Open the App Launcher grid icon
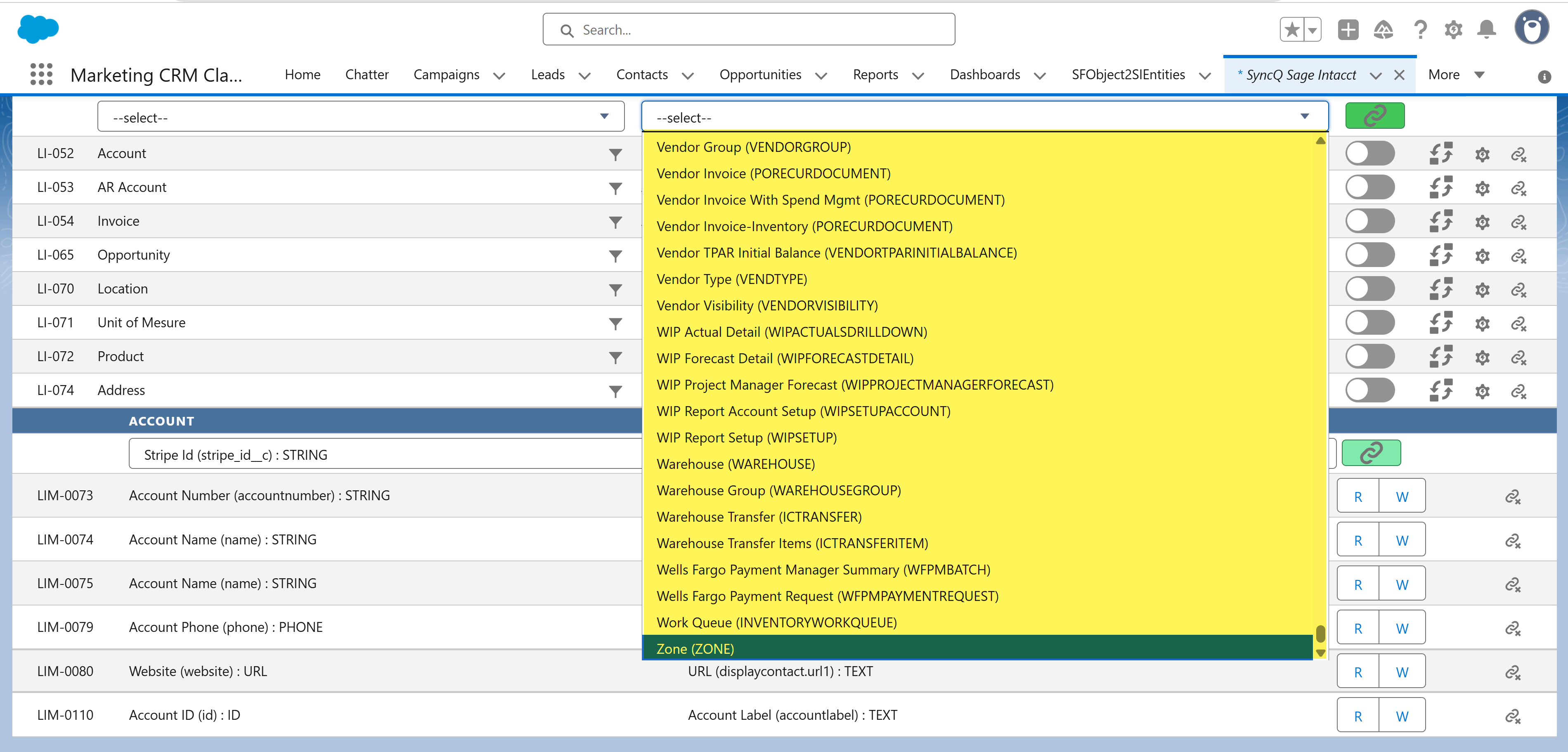Screen dimensions: 1568x752 (41, 74)
